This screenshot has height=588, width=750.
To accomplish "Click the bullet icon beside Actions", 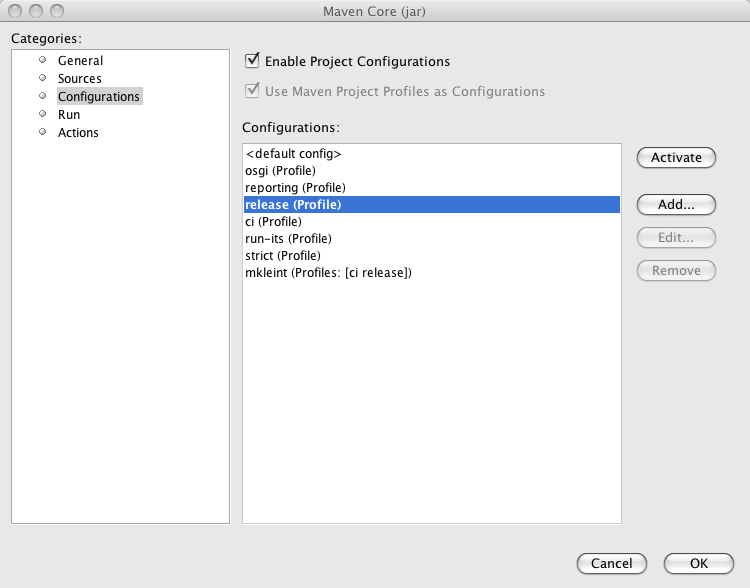I will pos(42,133).
